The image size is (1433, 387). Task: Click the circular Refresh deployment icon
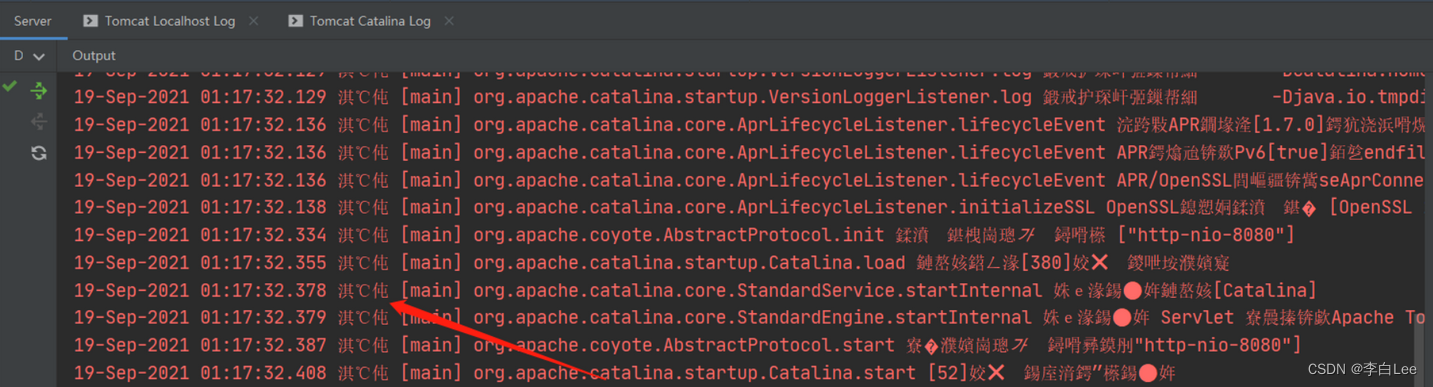tap(39, 153)
